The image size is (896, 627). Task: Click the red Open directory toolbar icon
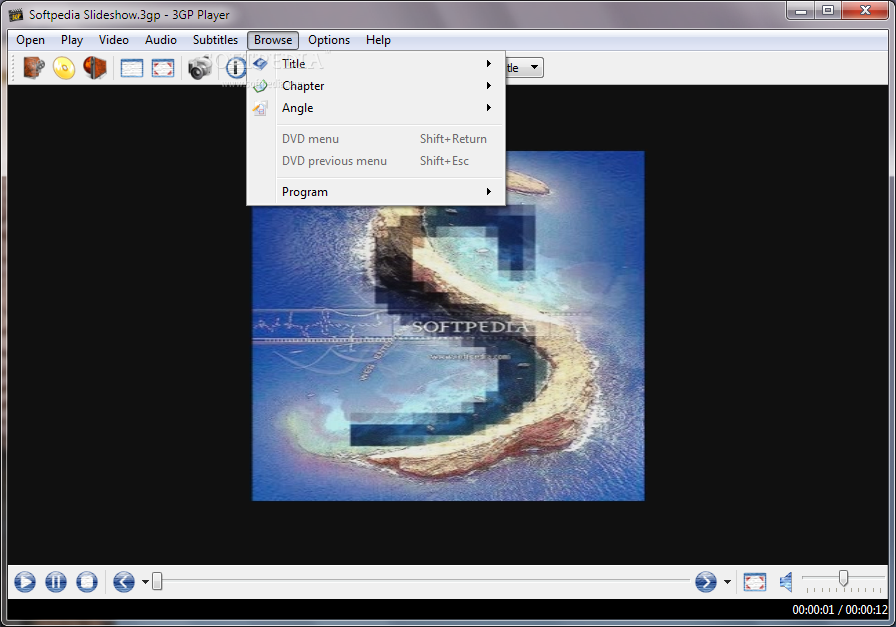coord(95,67)
